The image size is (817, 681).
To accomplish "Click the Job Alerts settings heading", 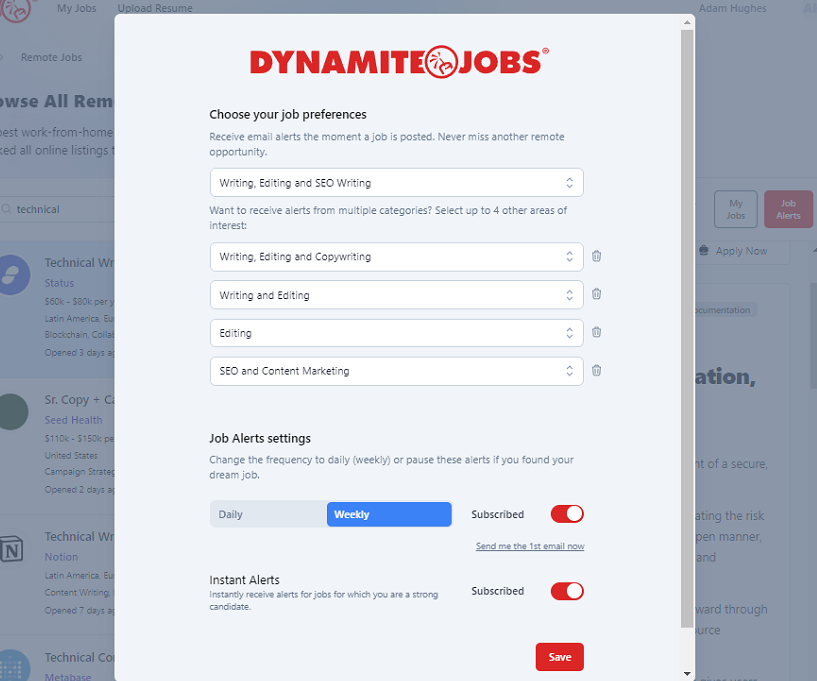I will [x=260, y=438].
